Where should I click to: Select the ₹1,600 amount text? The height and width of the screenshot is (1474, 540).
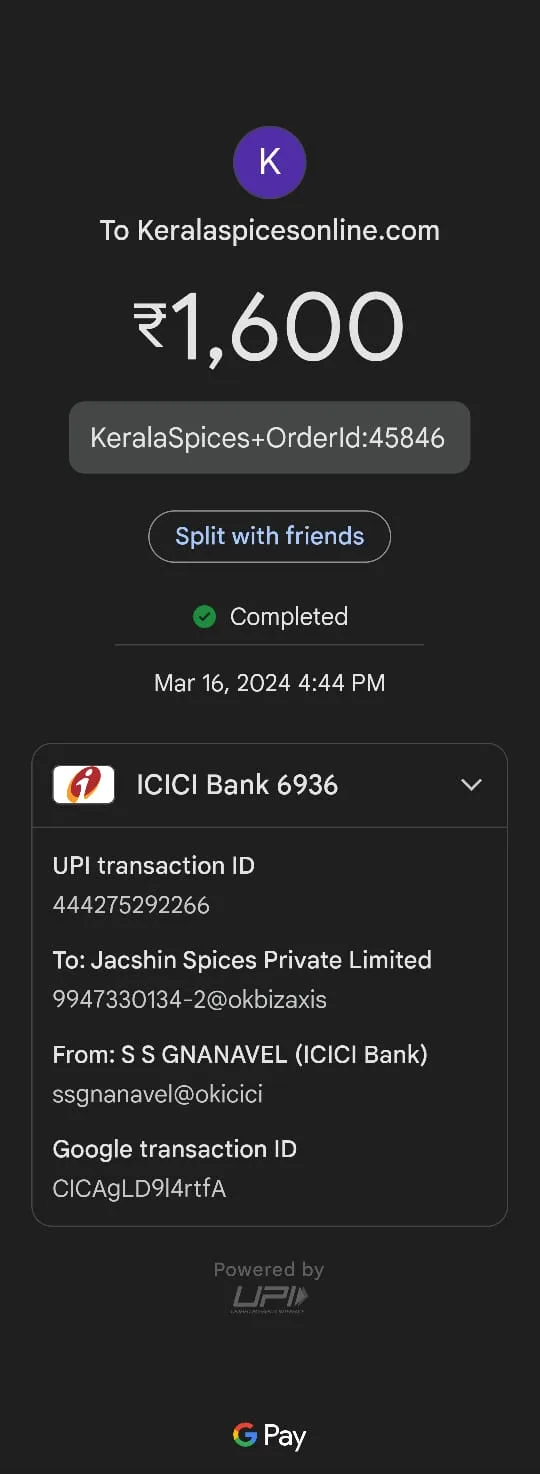pyautogui.click(x=269, y=326)
